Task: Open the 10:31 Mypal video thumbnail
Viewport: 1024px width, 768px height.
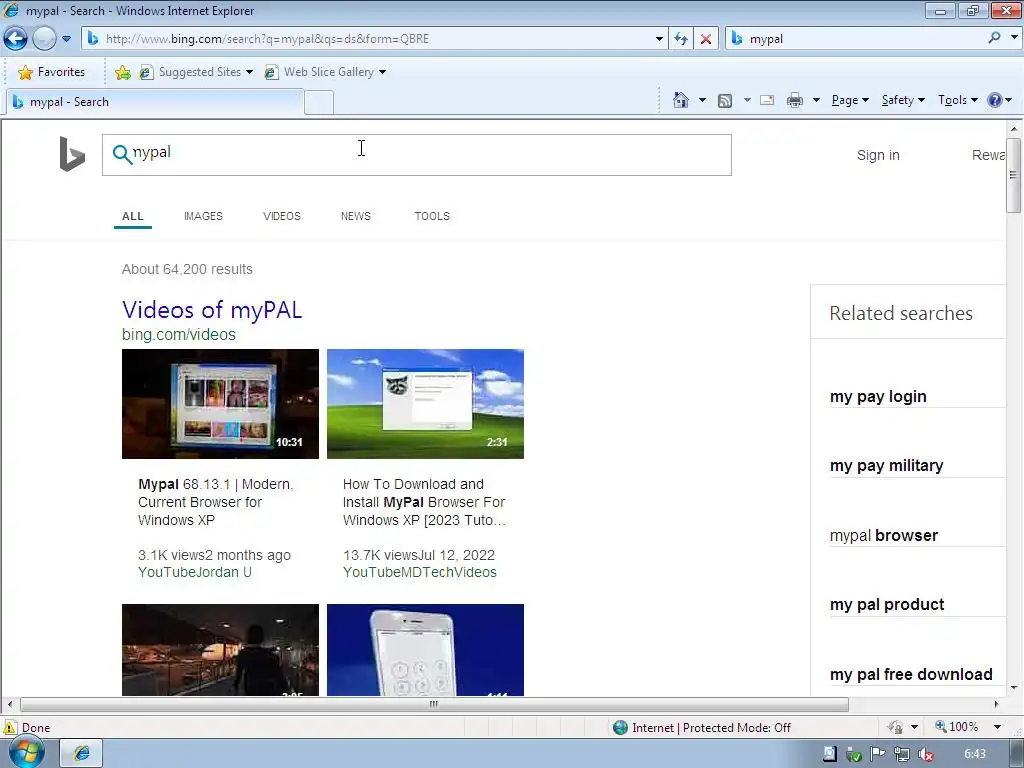Action: coord(220,404)
